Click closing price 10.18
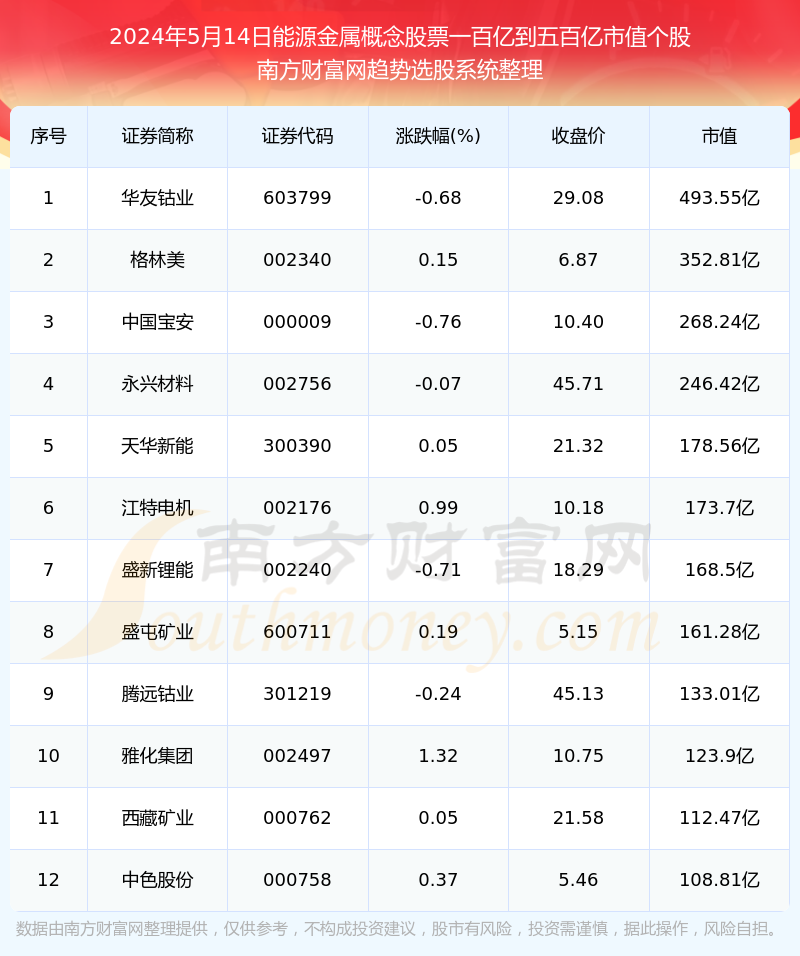The image size is (800, 956). (578, 508)
